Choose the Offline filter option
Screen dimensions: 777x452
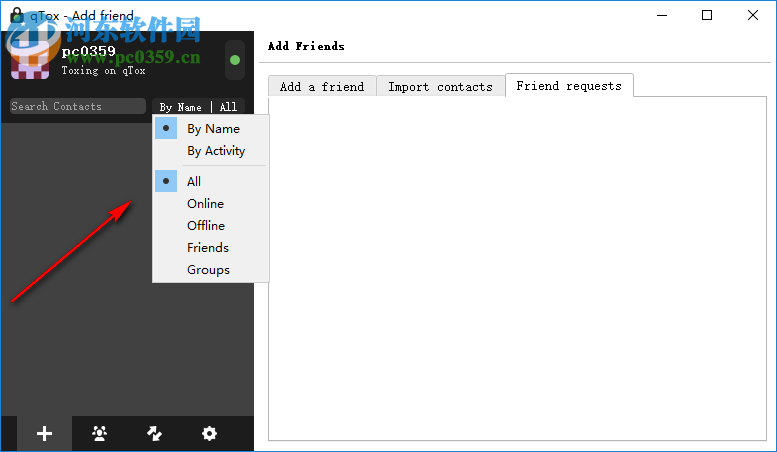pyautogui.click(x=212, y=226)
